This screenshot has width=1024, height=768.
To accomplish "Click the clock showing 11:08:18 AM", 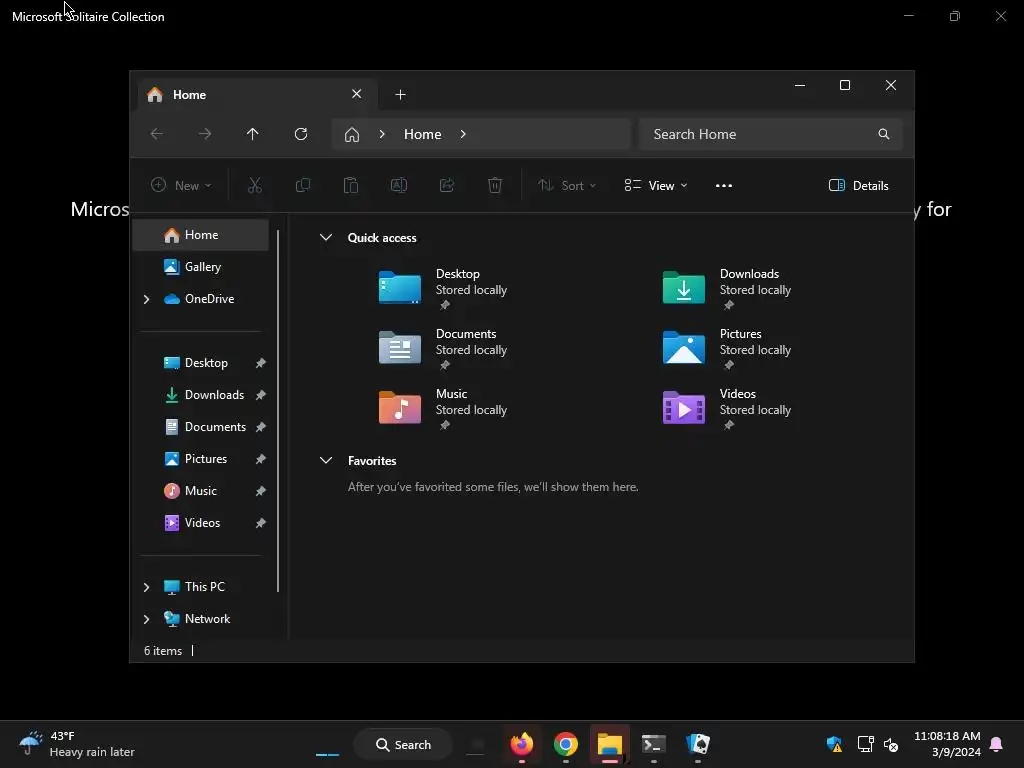I will click(947, 744).
